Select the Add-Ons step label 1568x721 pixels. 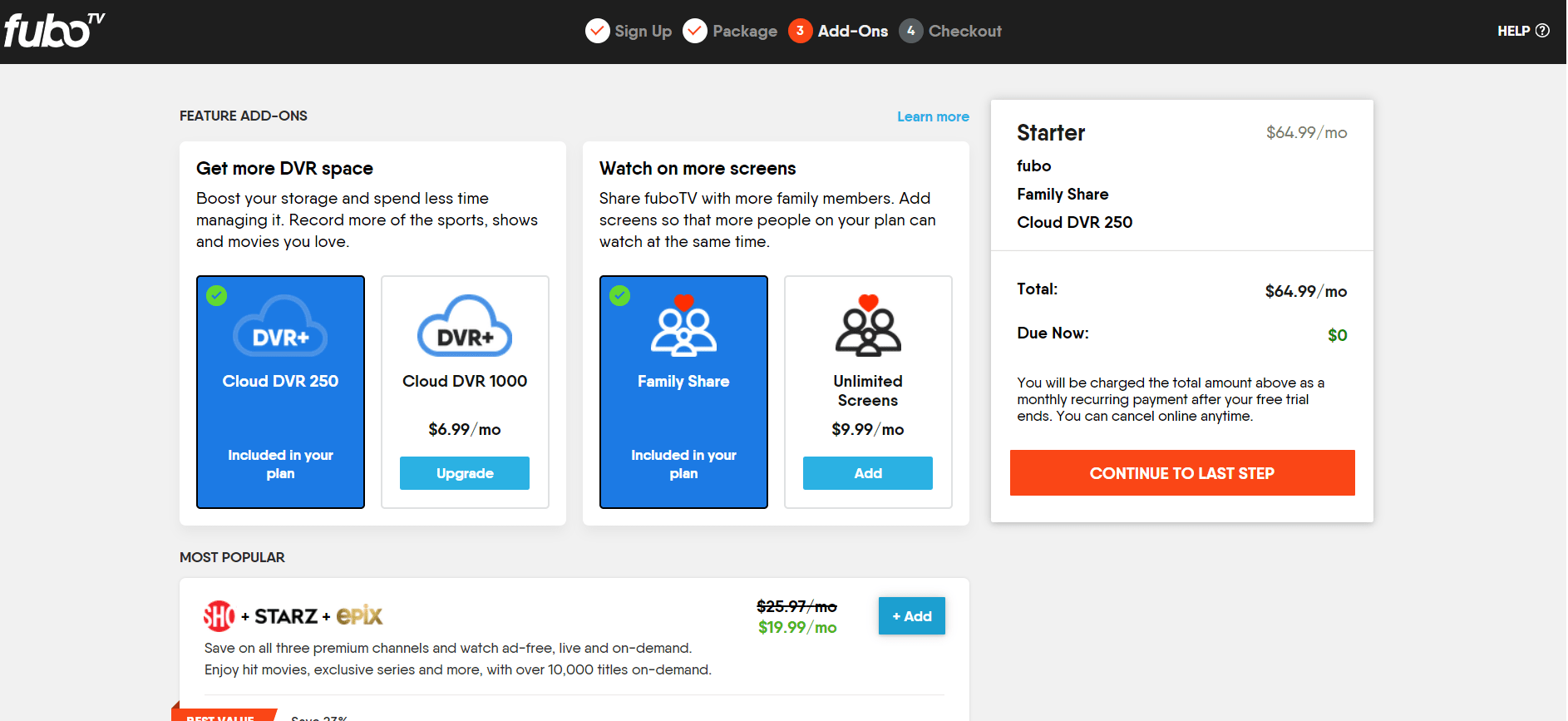pos(853,31)
